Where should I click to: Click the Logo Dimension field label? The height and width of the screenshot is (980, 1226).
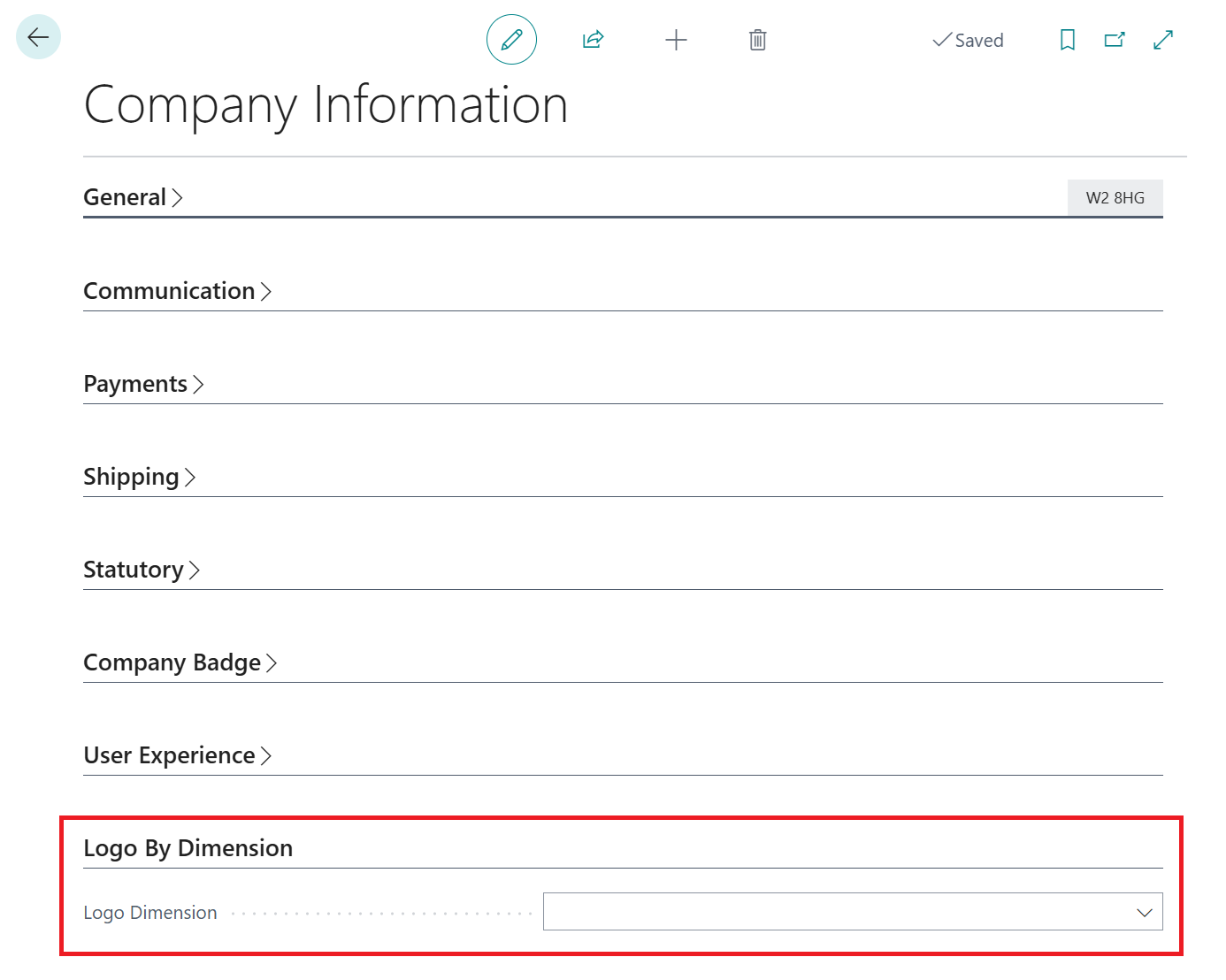tap(150, 913)
